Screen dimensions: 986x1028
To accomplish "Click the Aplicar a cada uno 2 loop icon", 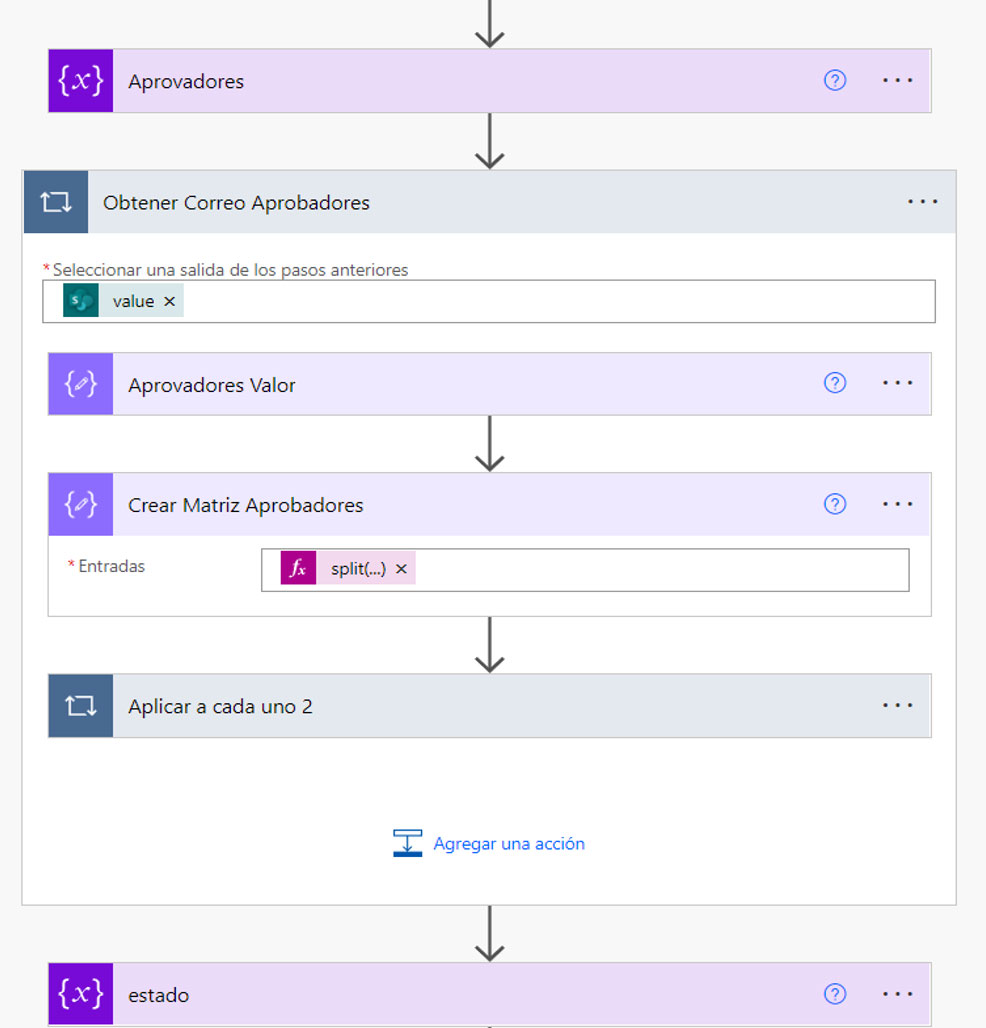I will tap(80, 705).
